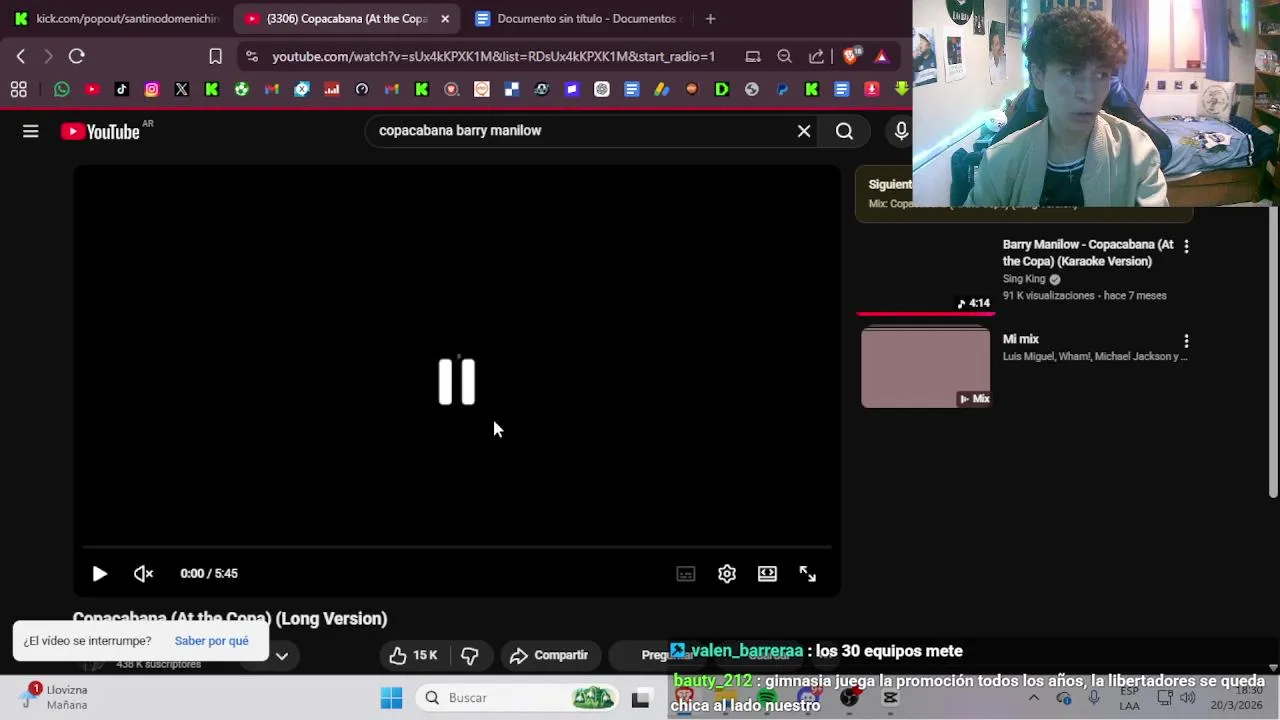
Task: Start voice search with the microphone icon
Action: tap(901, 131)
